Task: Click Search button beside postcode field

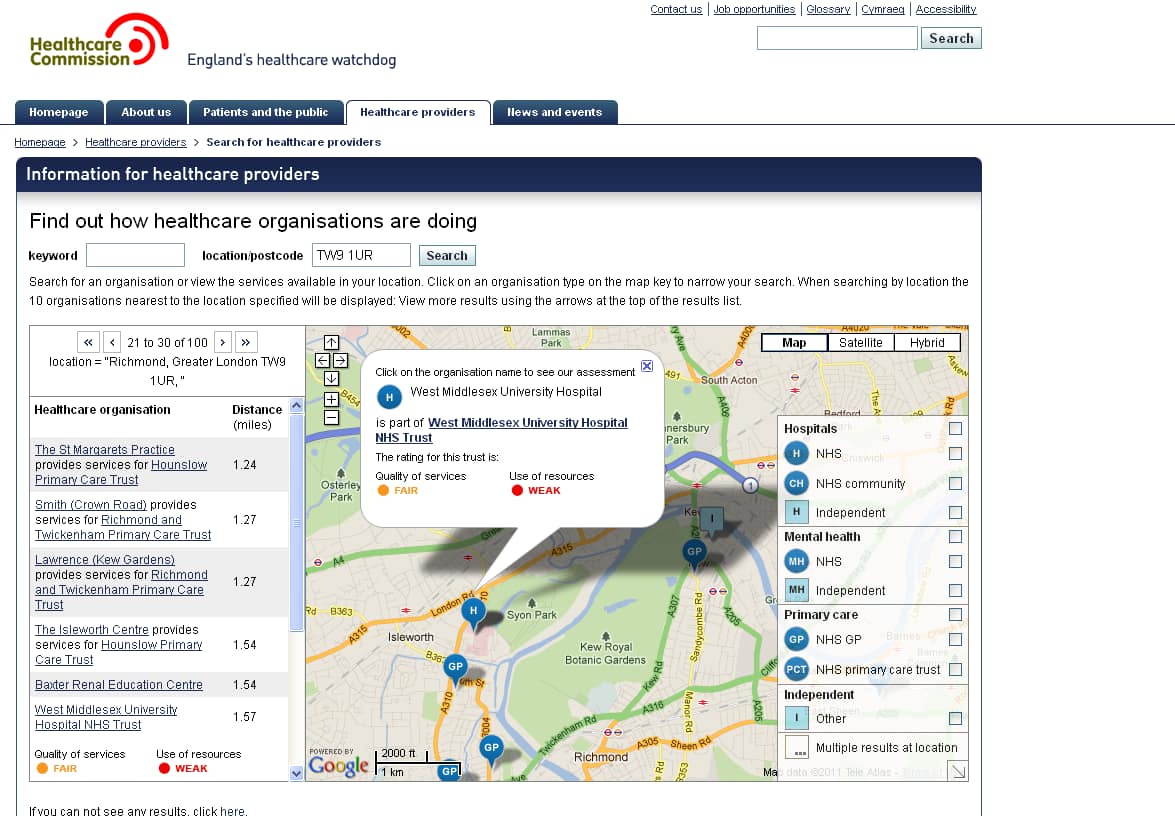Action: pyautogui.click(x=447, y=255)
